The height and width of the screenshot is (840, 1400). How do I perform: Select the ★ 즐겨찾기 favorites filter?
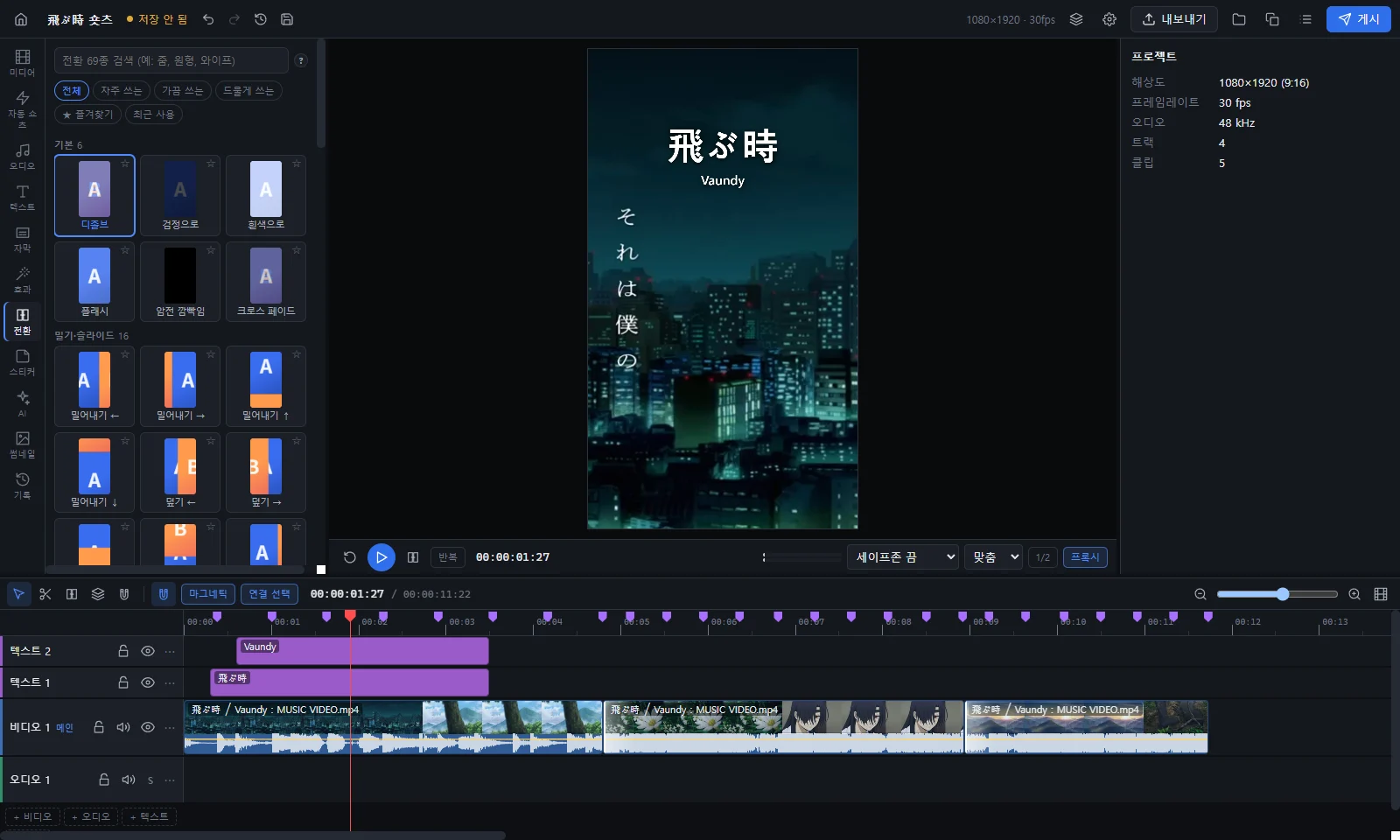[x=87, y=115]
